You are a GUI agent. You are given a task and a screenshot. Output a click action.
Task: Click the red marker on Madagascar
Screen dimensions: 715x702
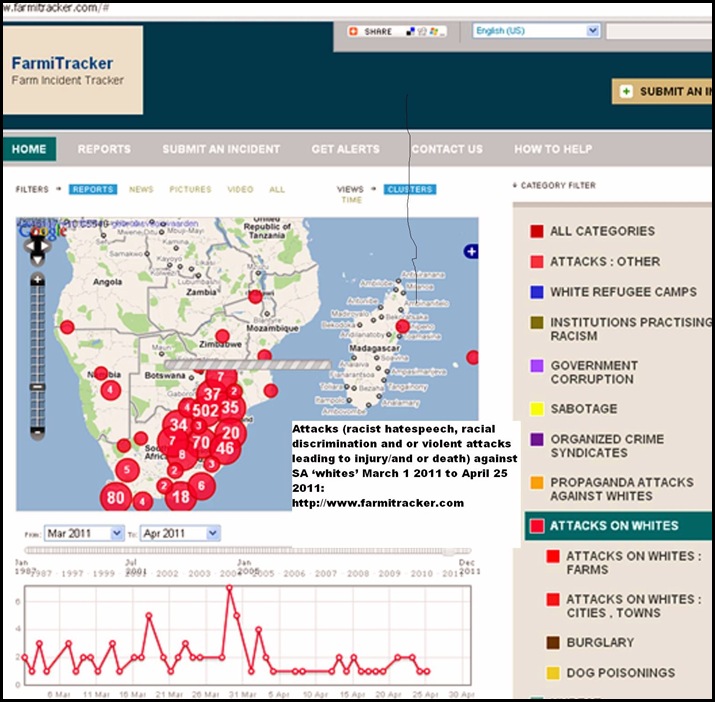403,327
